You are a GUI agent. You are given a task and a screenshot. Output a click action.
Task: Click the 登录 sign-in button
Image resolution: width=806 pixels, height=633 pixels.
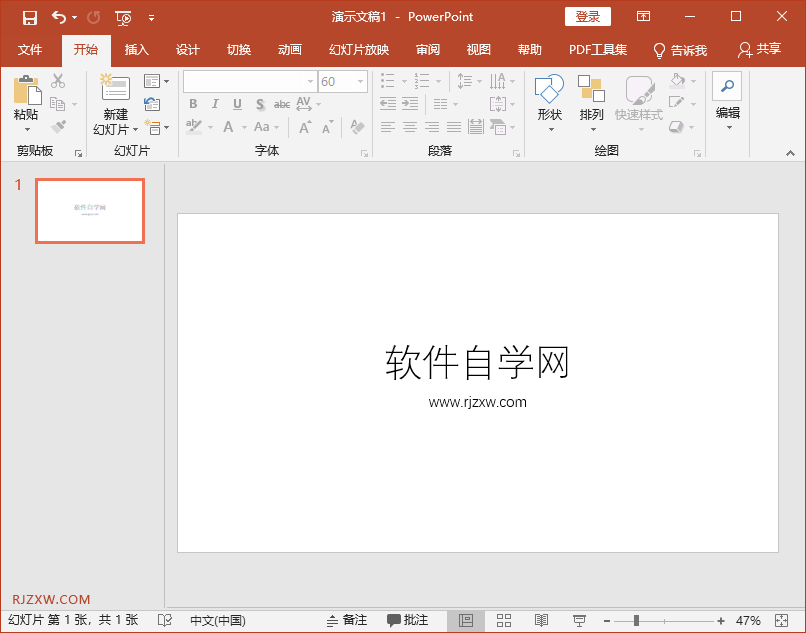click(587, 17)
